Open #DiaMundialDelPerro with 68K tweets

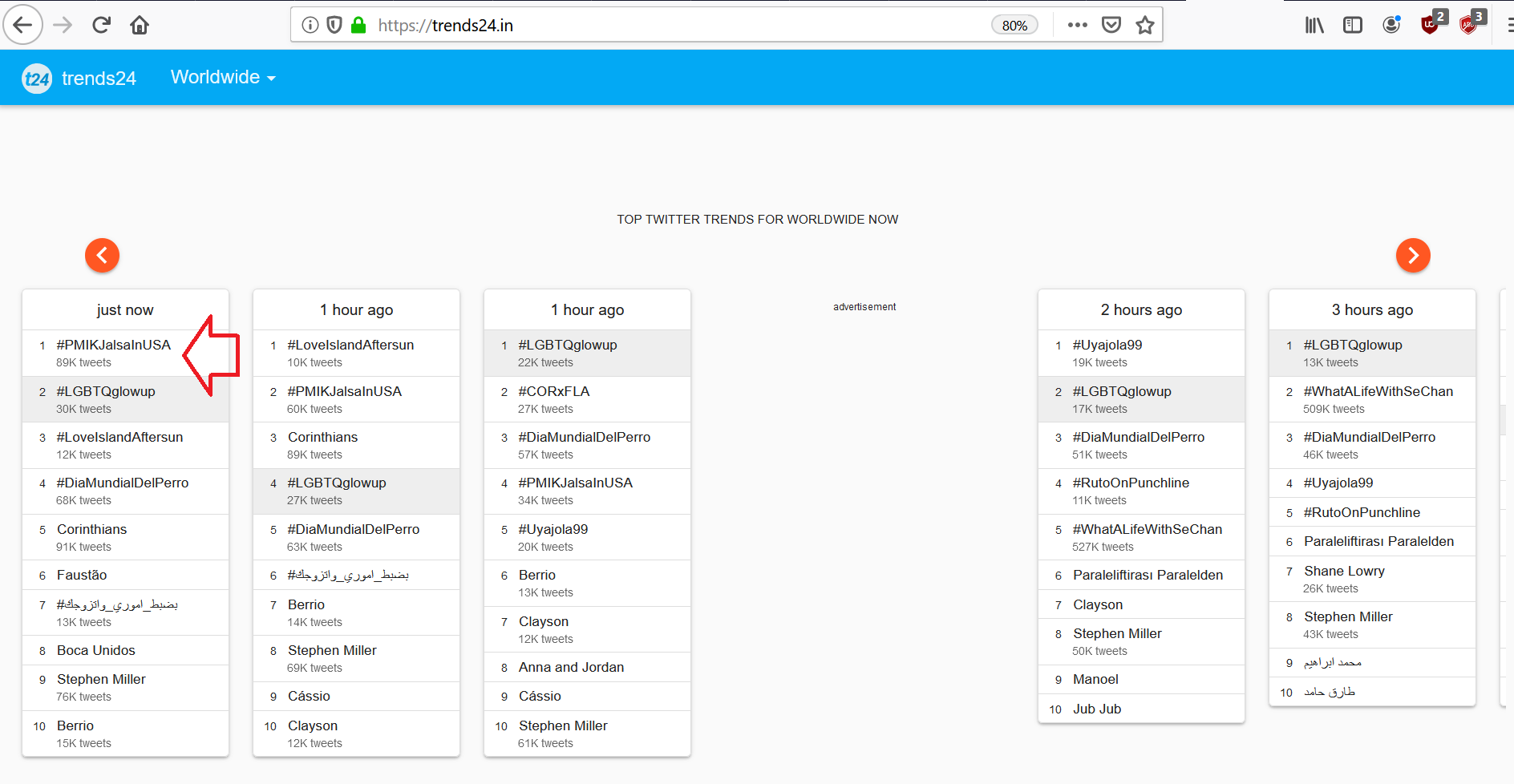coord(123,483)
